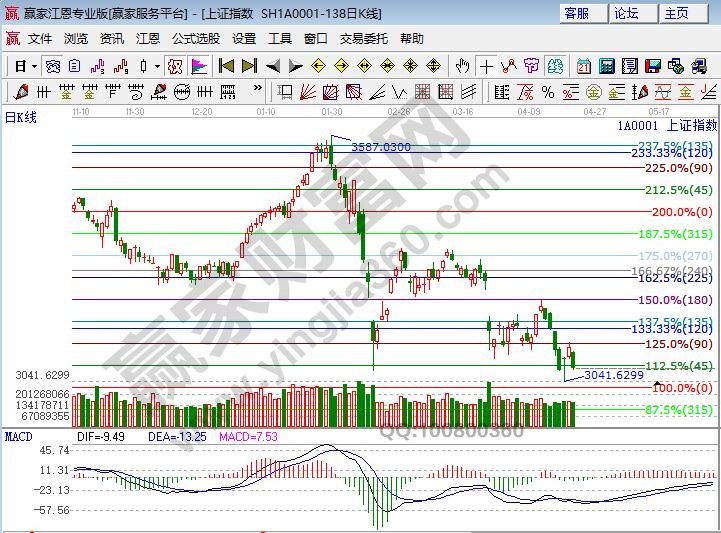The width and height of the screenshot is (721, 533).
Task: Select the hand pan tool
Action: coord(462,66)
